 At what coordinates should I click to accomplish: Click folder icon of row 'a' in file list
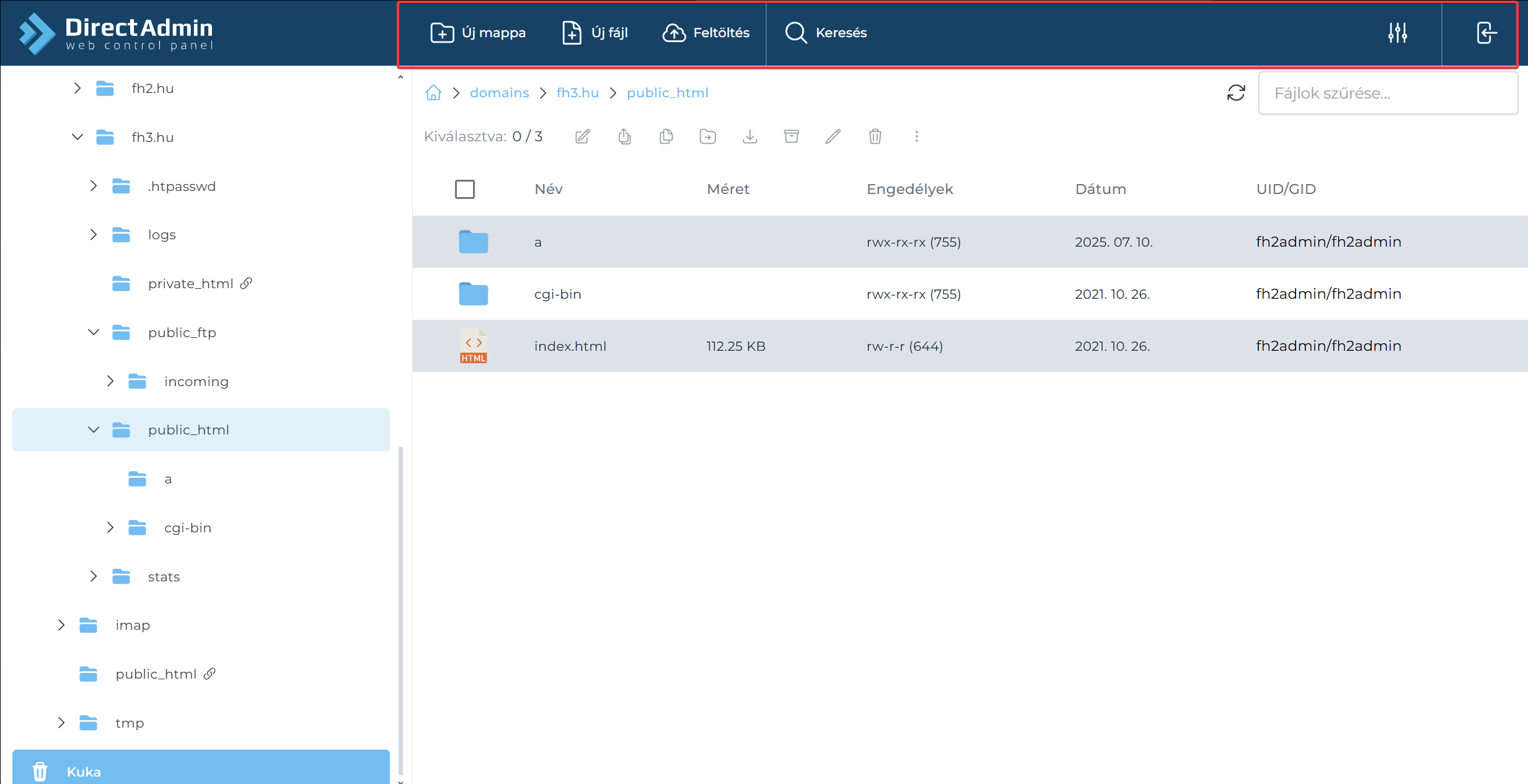(474, 242)
